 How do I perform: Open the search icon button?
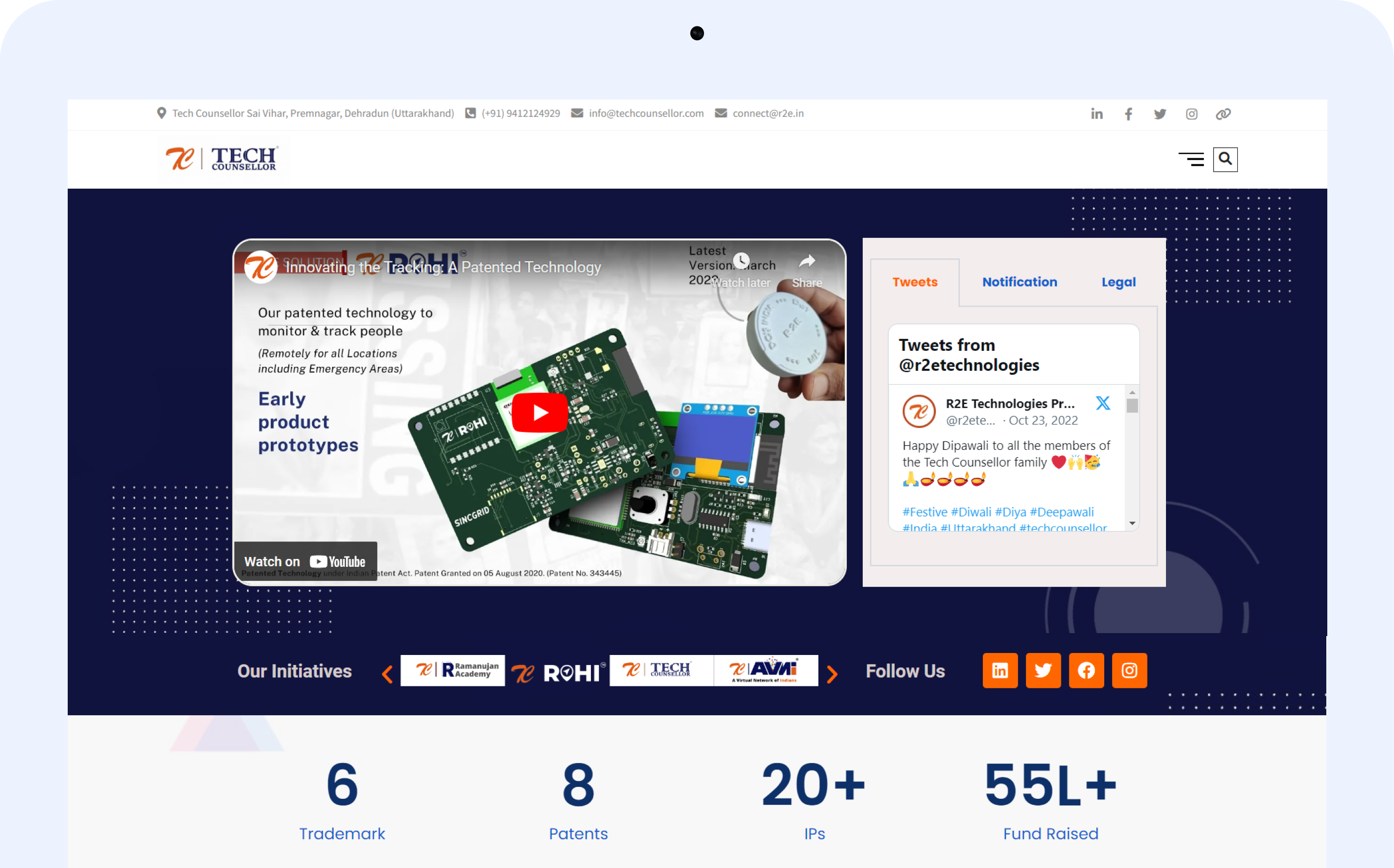coord(1225,159)
